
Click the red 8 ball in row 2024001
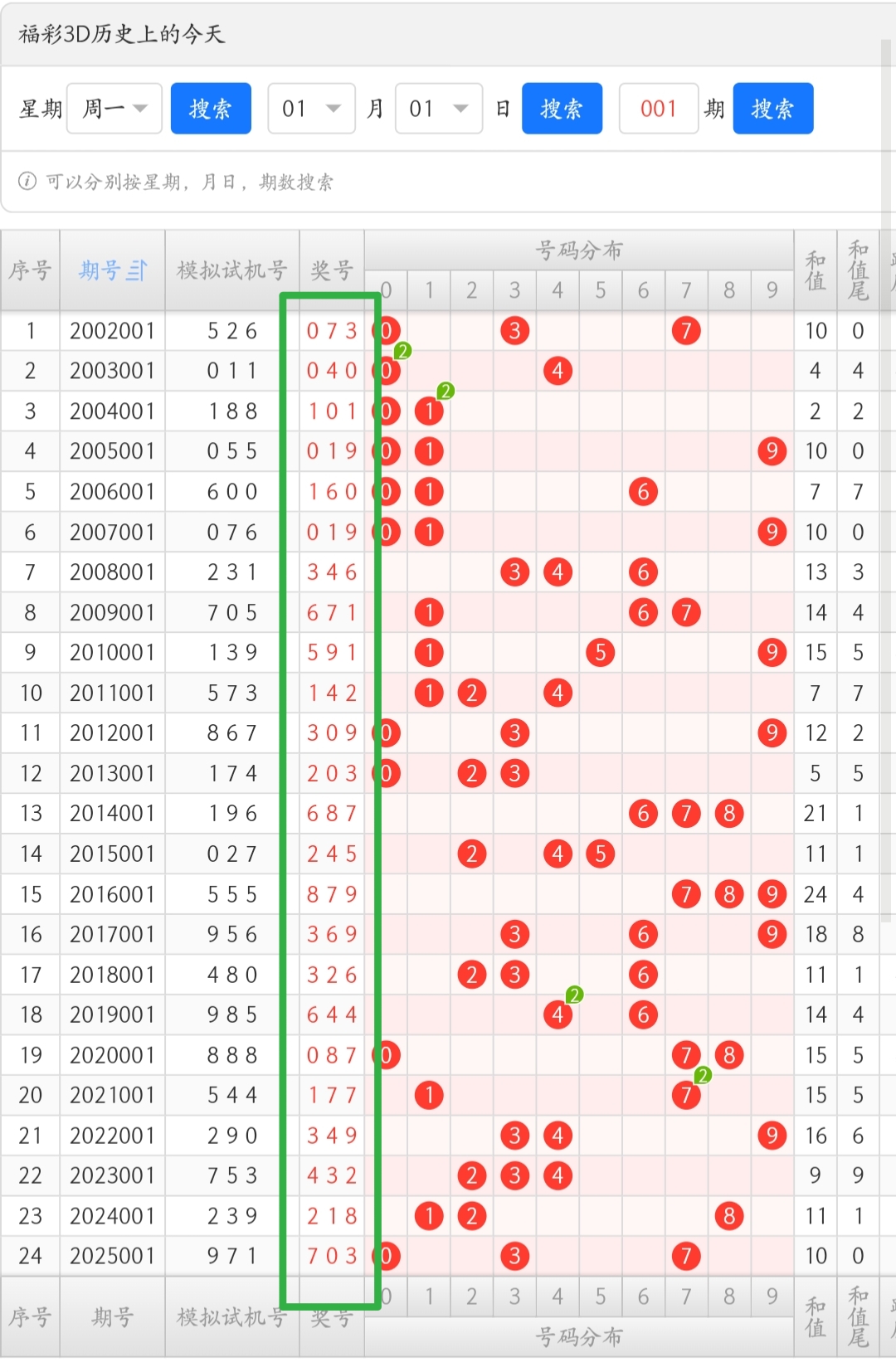(x=729, y=1216)
